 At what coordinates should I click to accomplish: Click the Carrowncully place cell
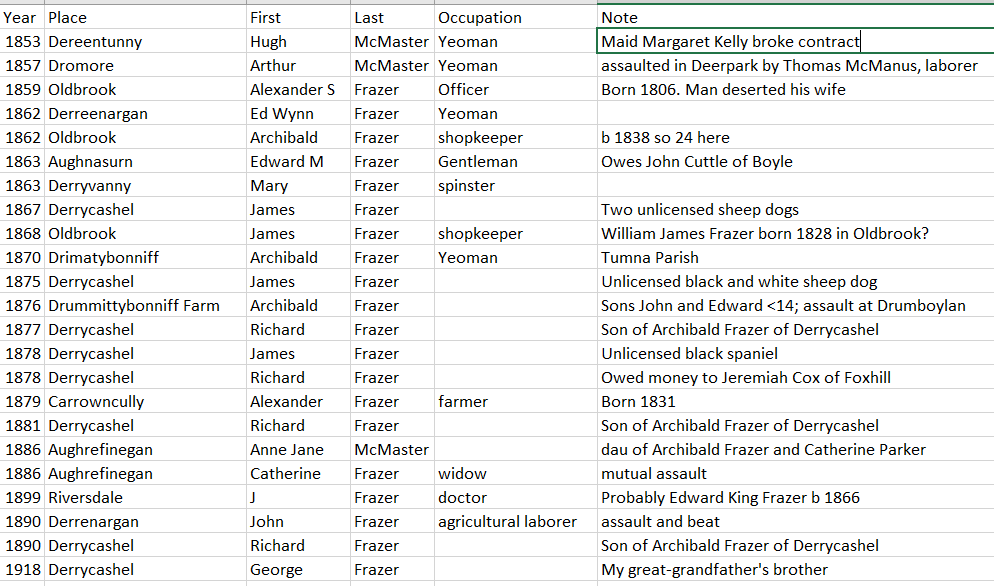[96, 401]
